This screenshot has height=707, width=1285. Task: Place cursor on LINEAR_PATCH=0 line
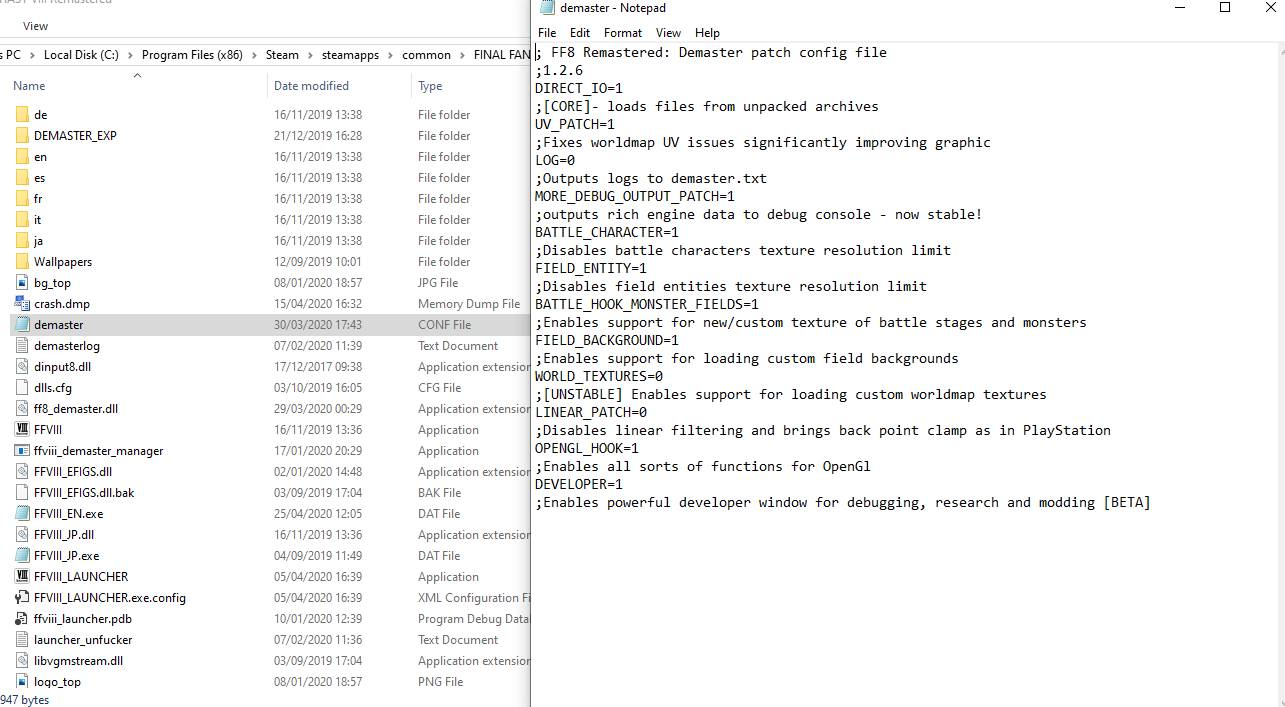point(591,412)
